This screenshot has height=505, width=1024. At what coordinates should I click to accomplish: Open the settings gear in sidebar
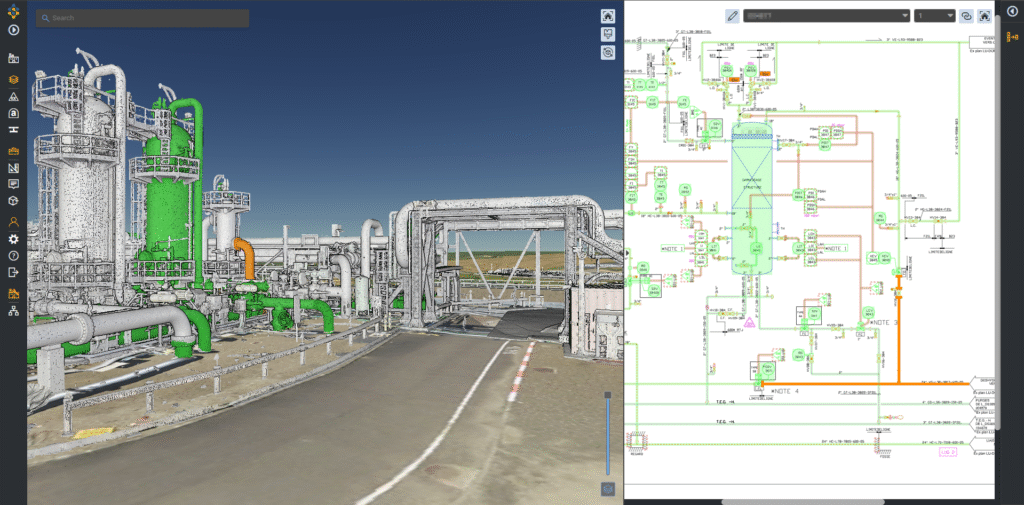click(13, 239)
